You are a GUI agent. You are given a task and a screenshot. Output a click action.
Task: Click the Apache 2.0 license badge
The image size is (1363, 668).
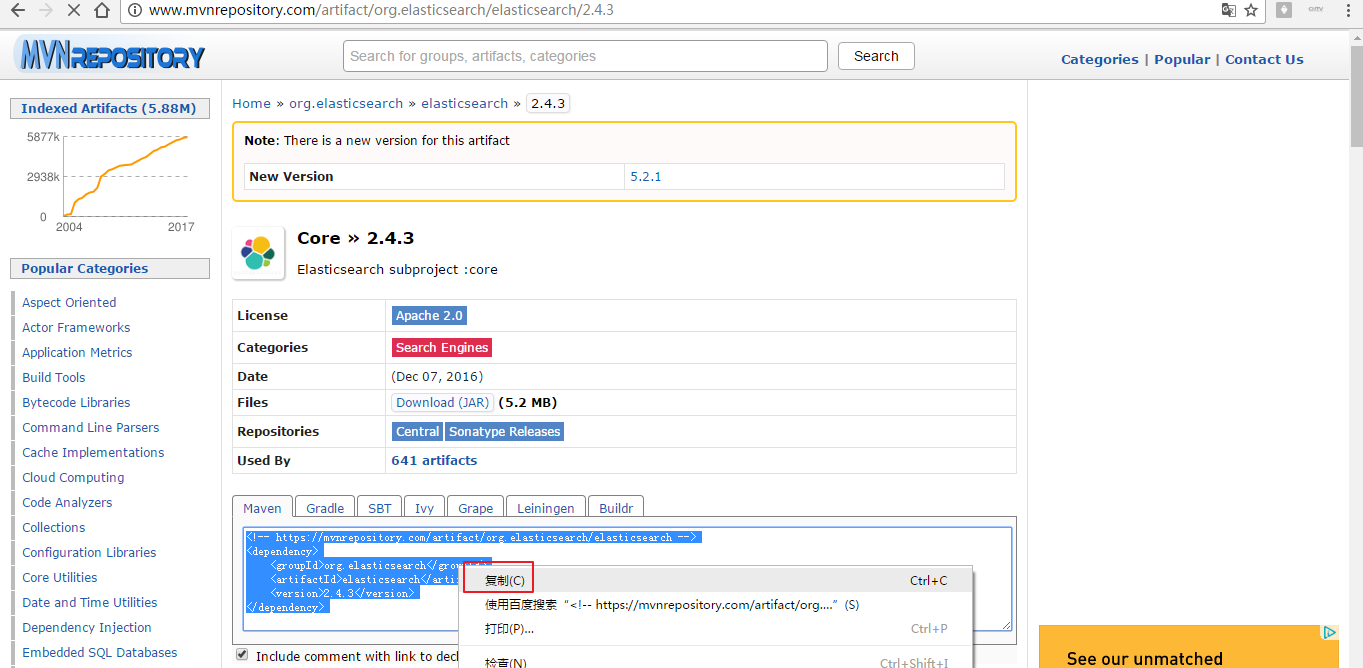click(429, 315)
